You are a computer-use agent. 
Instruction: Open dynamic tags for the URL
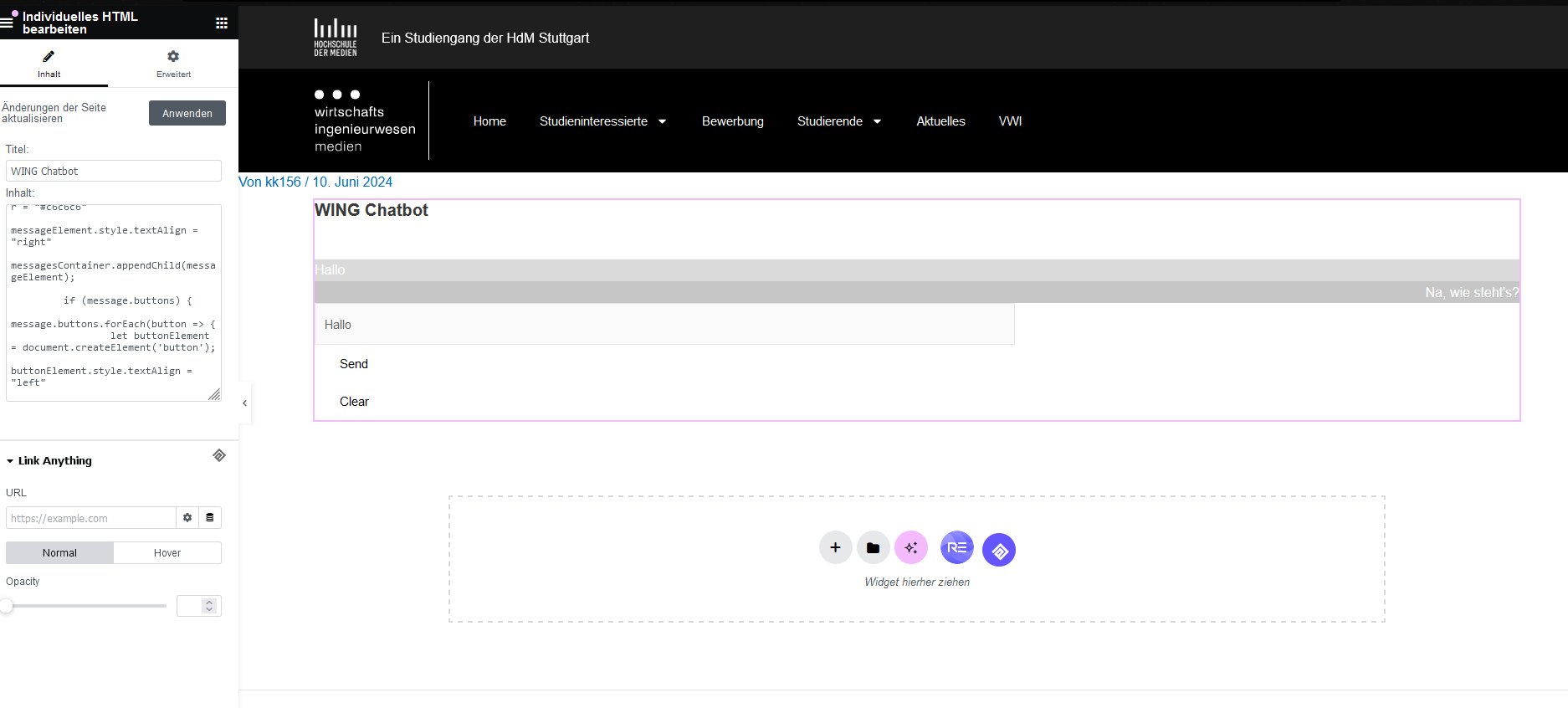pyautogui.click(x=210, y=518)
